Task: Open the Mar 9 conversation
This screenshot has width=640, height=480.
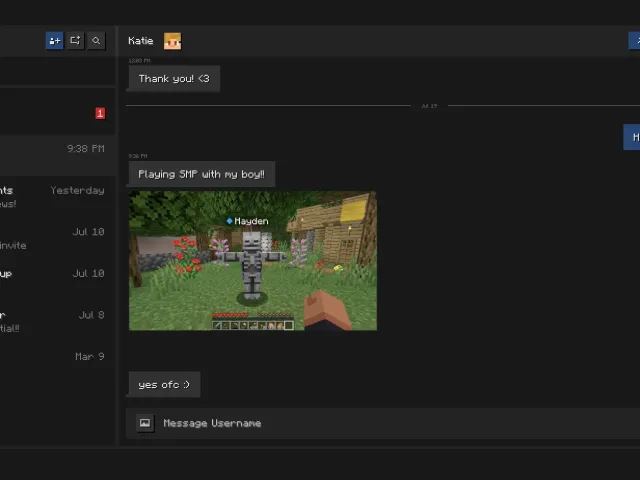Action: tap(58, 363)
